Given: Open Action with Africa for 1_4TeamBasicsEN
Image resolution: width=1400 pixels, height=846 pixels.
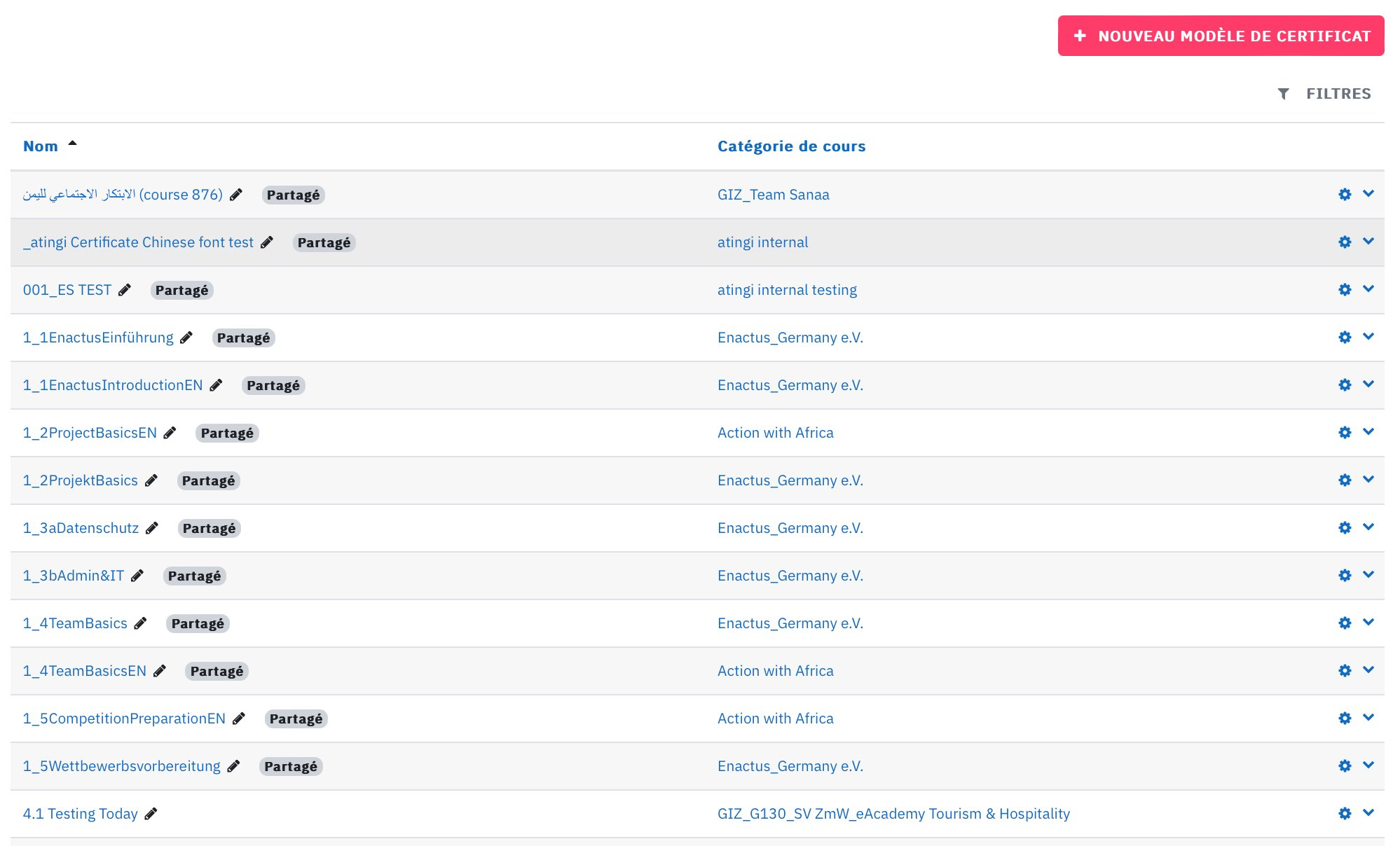Looking at the screenshot, I should click(x=776, y=671).
